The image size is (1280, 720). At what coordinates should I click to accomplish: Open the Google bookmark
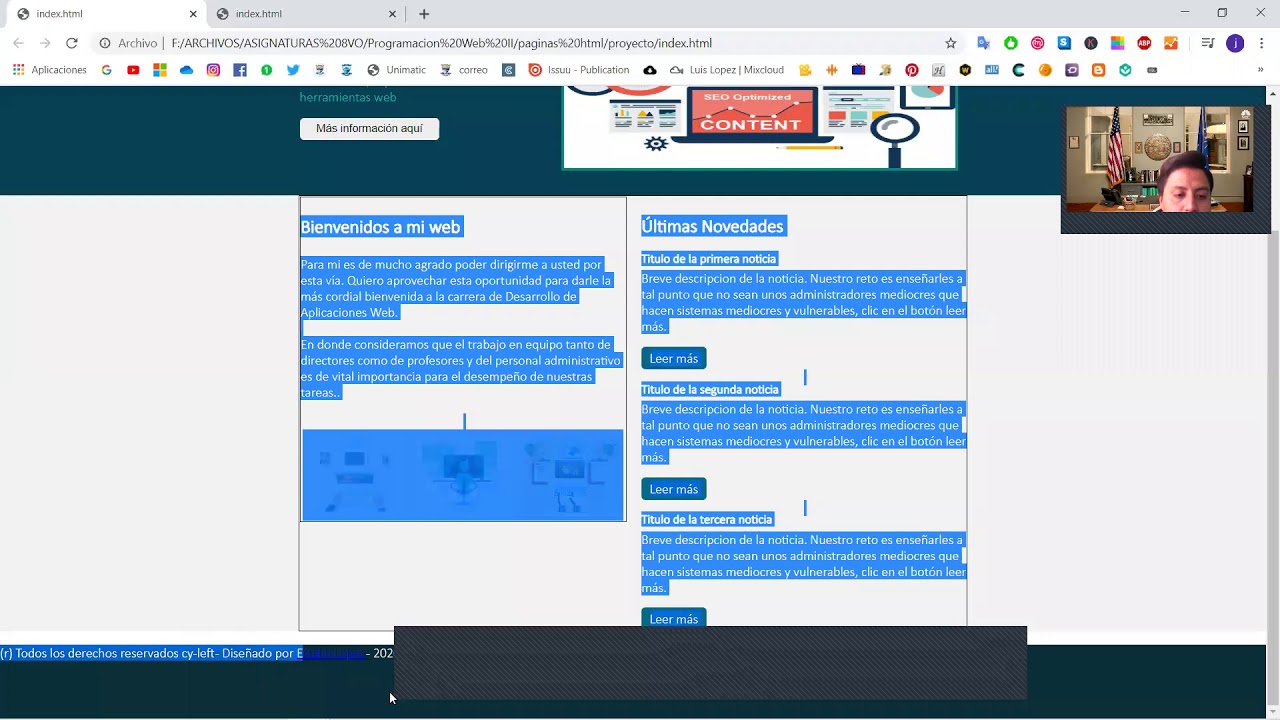(x=107, y=70)
